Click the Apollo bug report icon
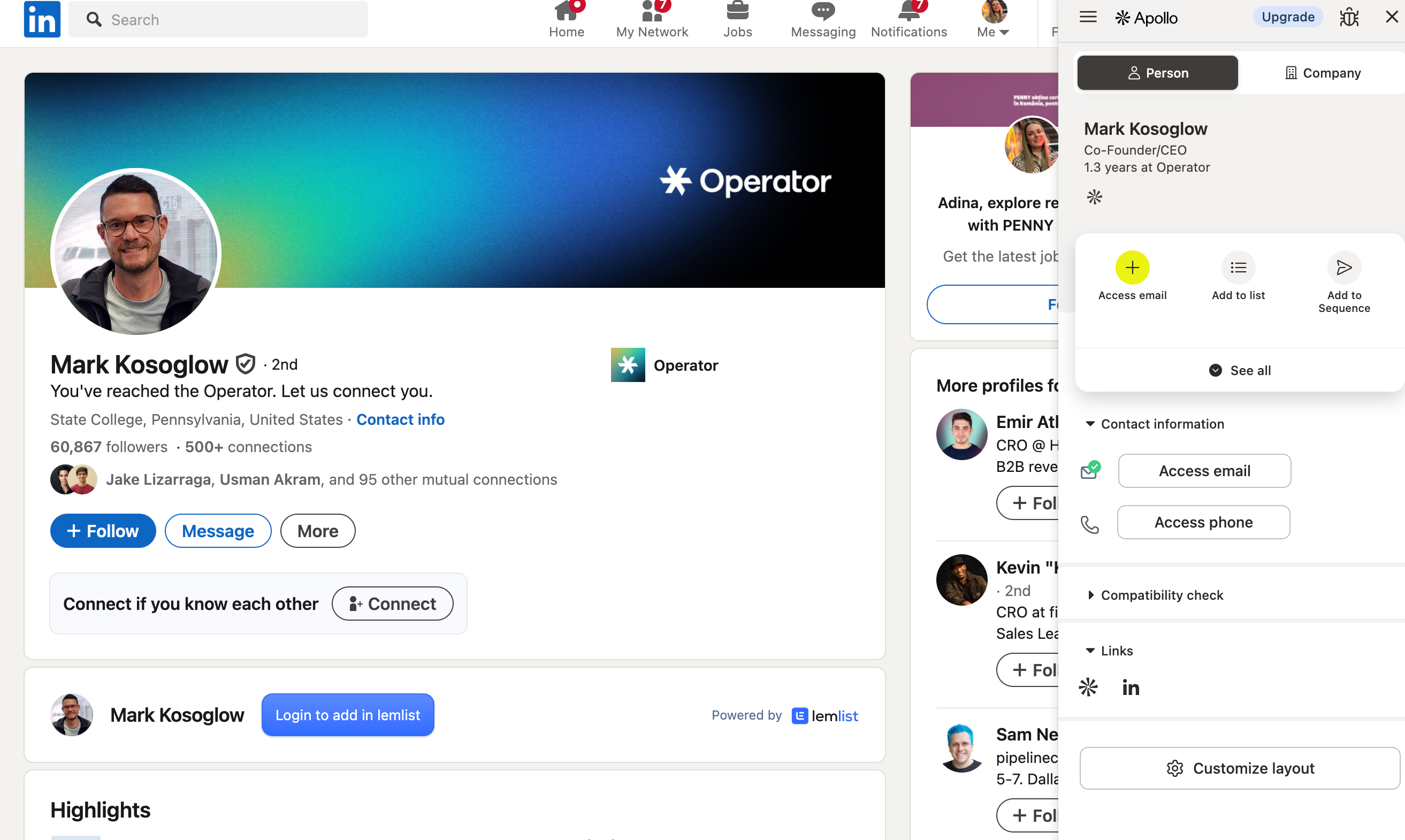This screenshot has width=1405, height=840. pyautogui.click(x=1349, y=17)
